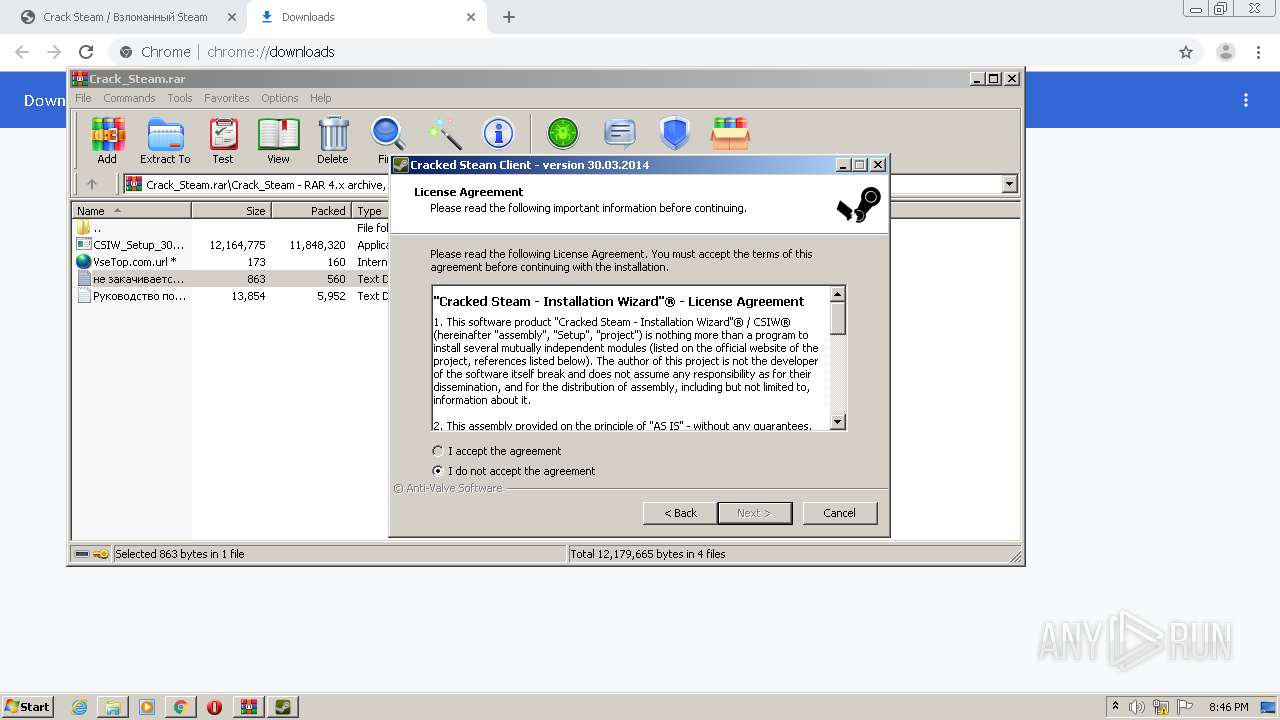Click the Comment speech bubble icon
This screenshot has height=720, width=1280.
pyautogui.click(x=620, y=133)
